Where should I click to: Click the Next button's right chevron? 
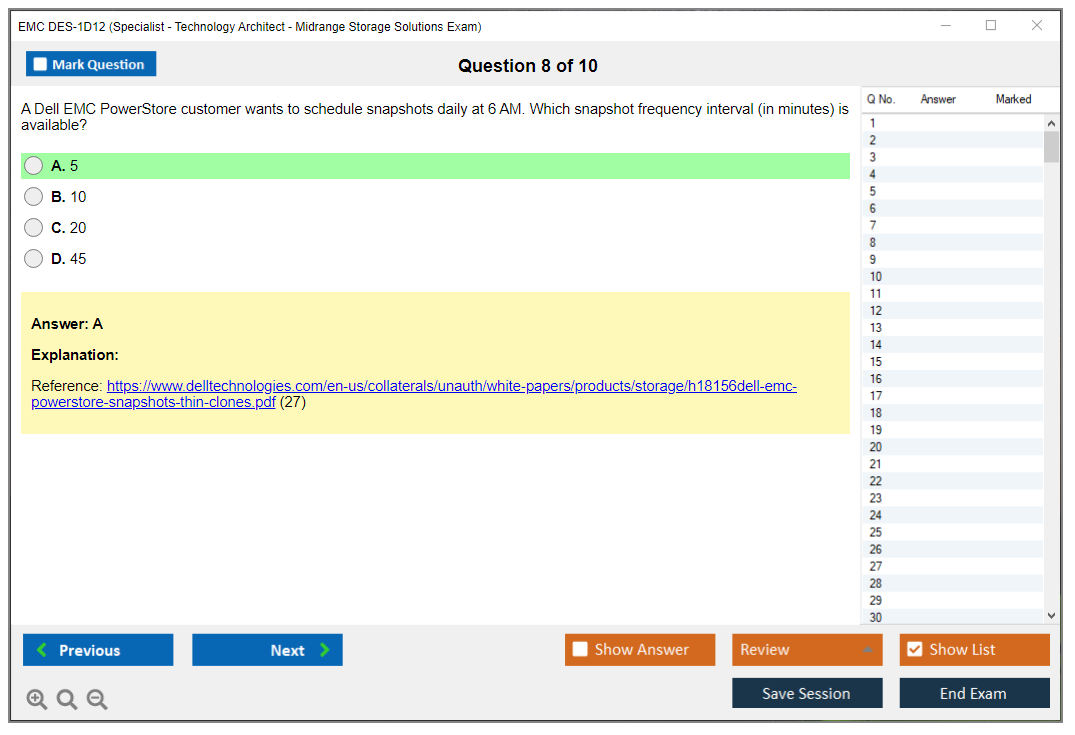point(325,650)
